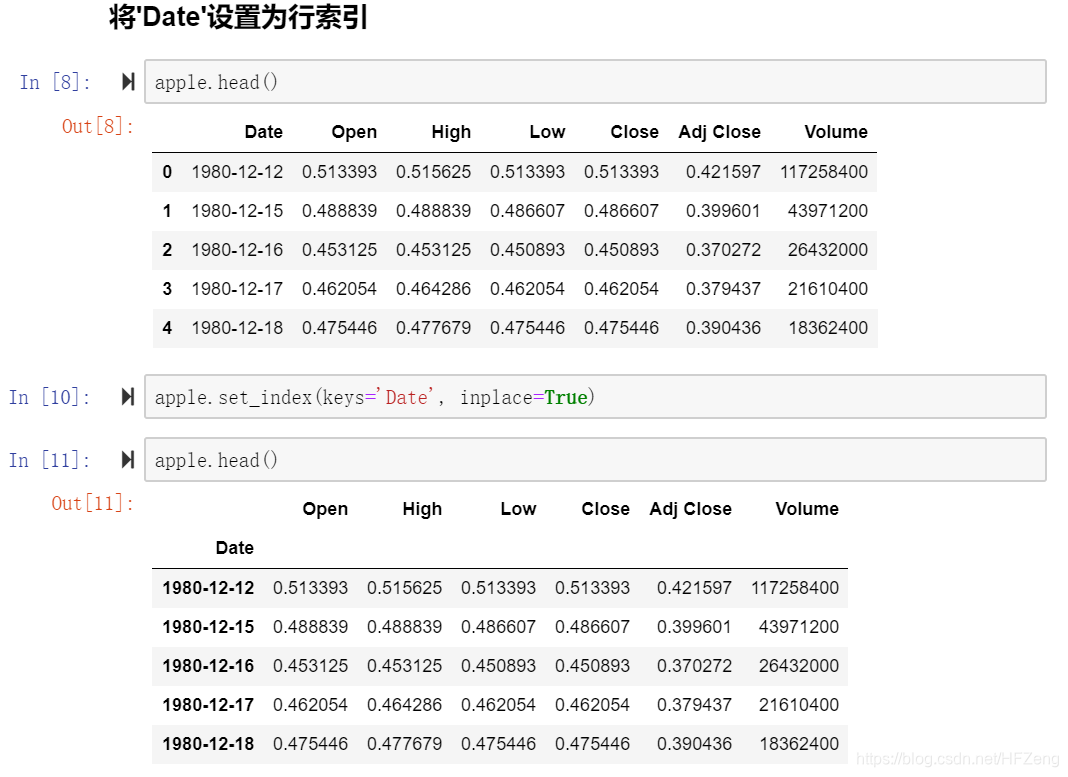Click High value 0.464286 in Out[8]

[433, 289]
